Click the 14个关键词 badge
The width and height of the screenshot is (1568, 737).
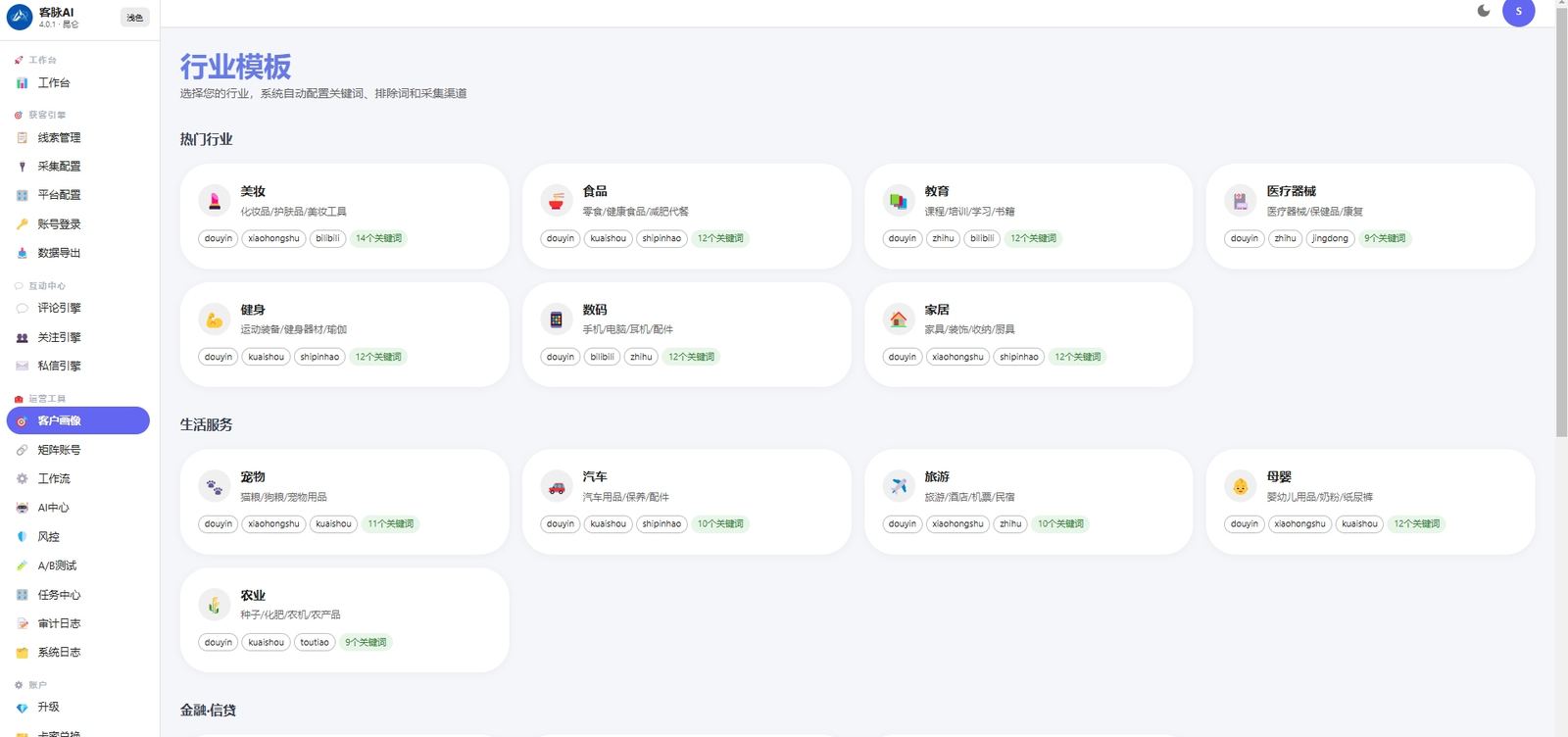378,238
